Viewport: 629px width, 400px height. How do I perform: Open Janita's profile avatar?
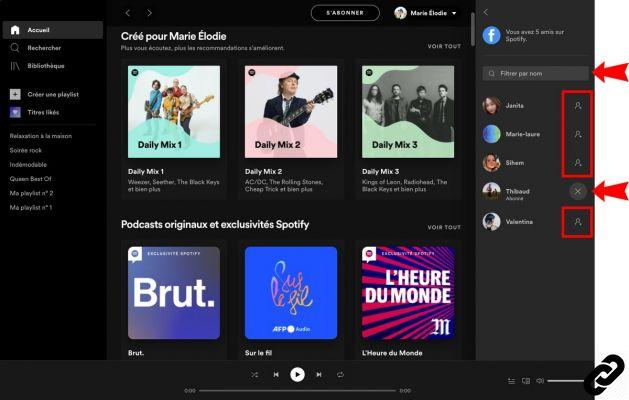point(491,106)
